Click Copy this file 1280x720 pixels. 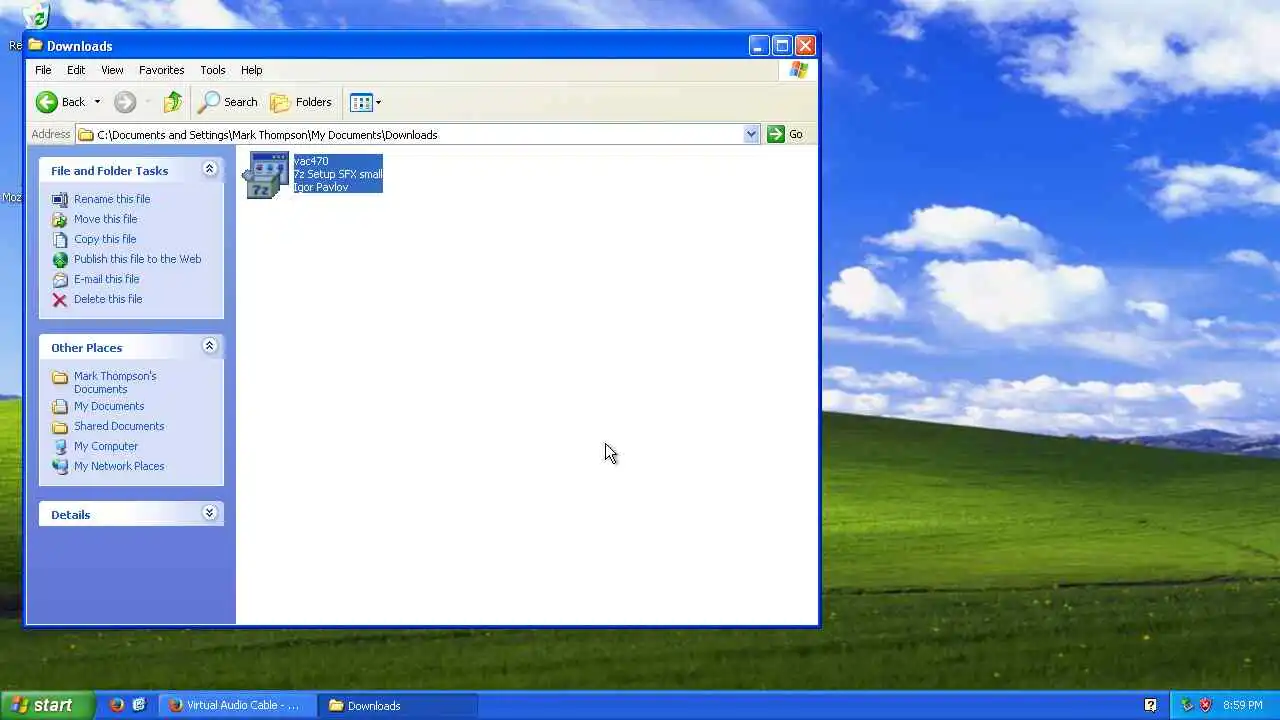coord(105,239)
